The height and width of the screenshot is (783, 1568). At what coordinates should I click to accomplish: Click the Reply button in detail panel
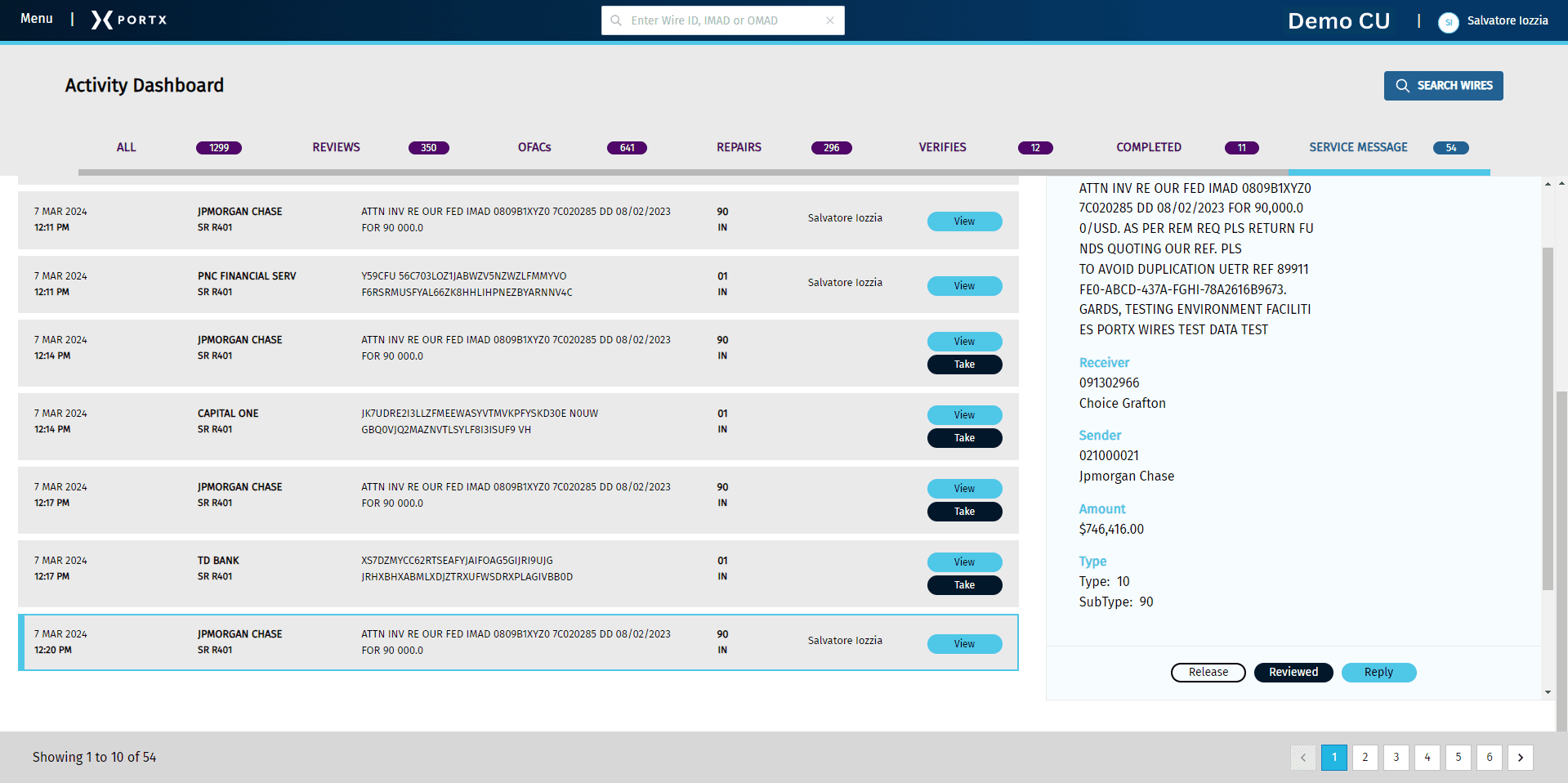1378,673
